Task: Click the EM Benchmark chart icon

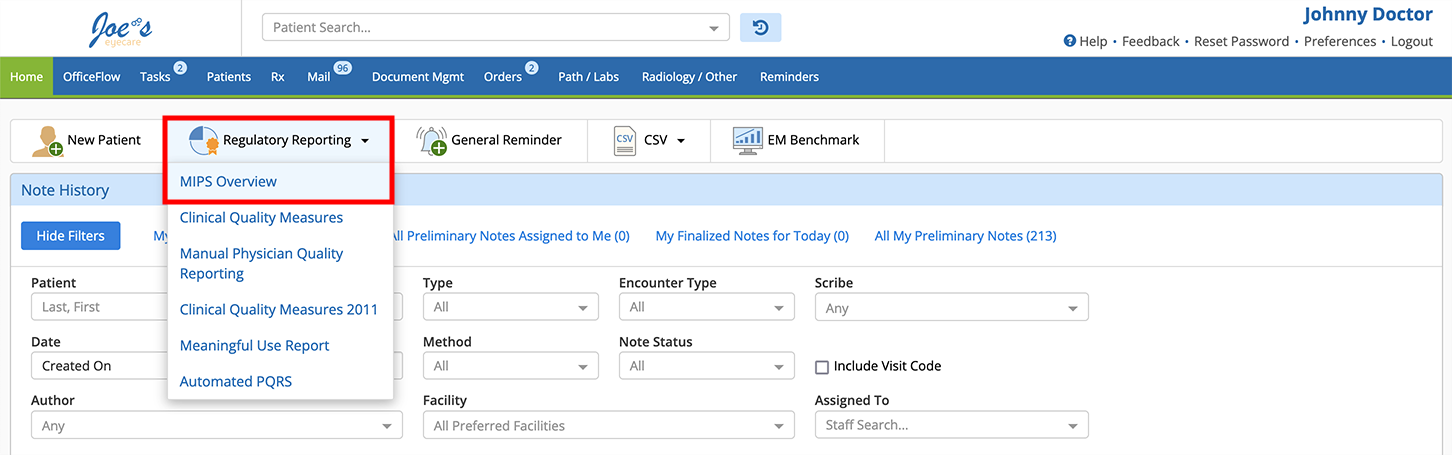Action: click(x=747, y=141)
